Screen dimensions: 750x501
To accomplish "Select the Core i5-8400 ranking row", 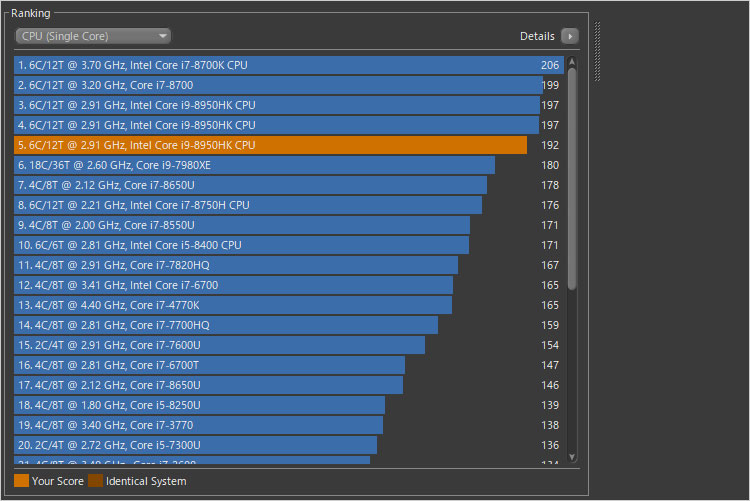I will click(x=240, y=245).
